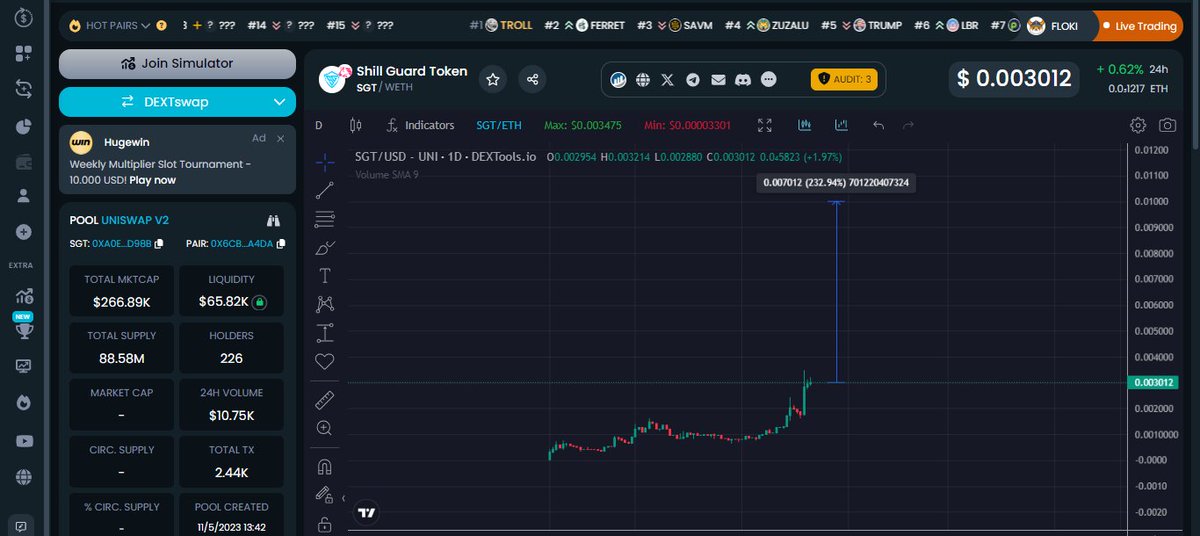Select the crosshair cursor tool
The image size is (1200, 536).
pos(324,161)
